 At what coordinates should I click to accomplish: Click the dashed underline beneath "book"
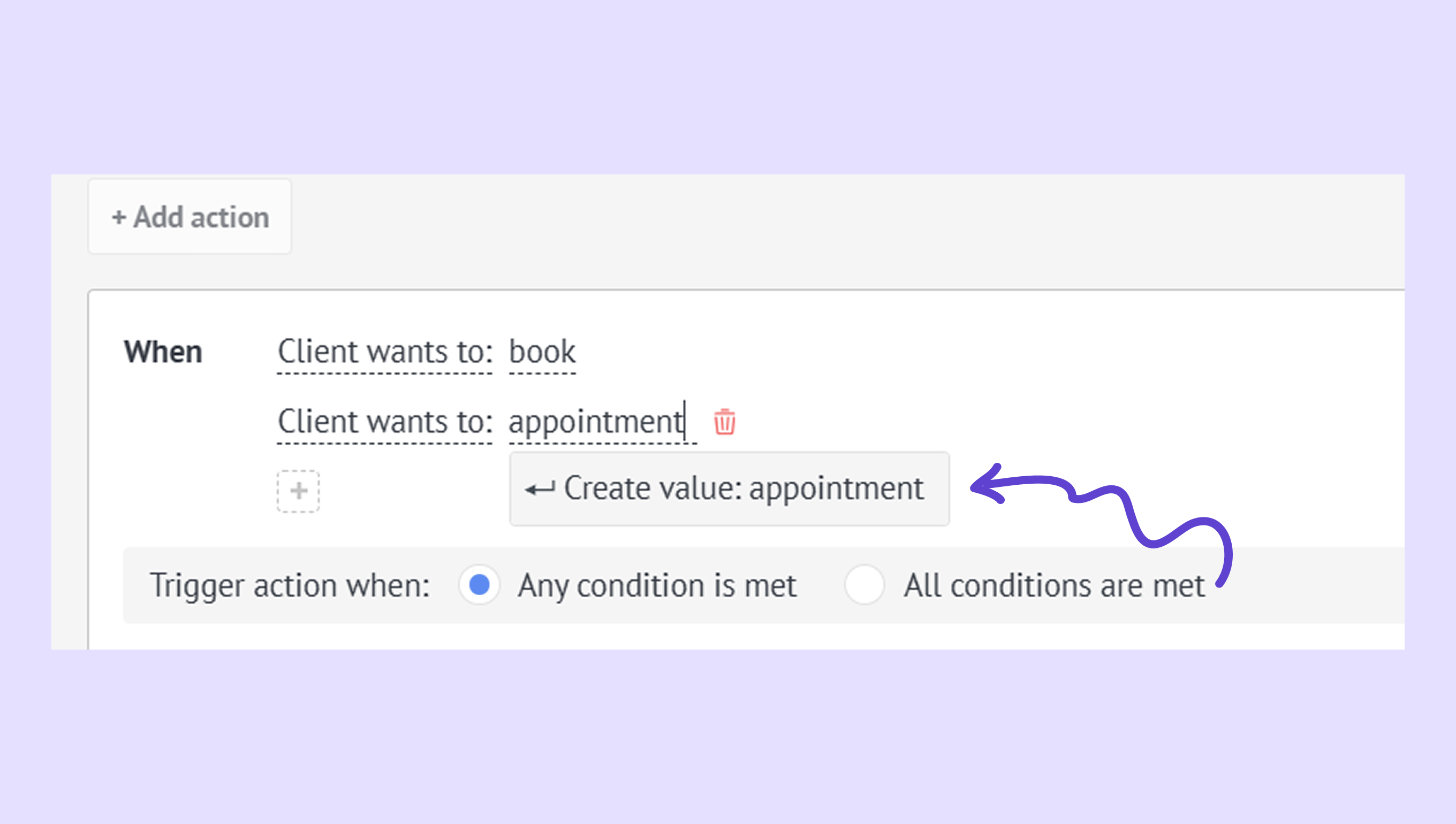click(x=542, y=373)
